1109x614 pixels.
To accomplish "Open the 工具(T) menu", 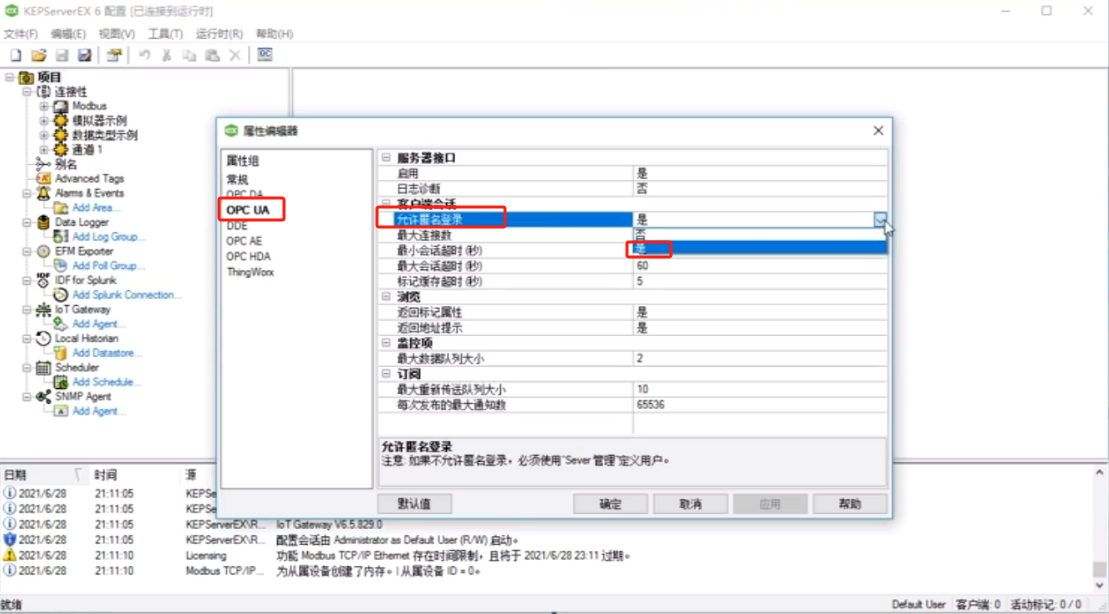I will [x=166, y=34].
